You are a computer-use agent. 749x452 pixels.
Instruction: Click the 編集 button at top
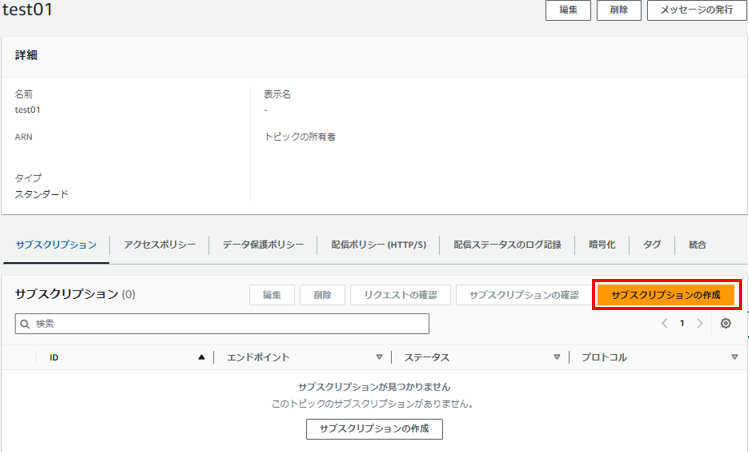pos(568,10)
